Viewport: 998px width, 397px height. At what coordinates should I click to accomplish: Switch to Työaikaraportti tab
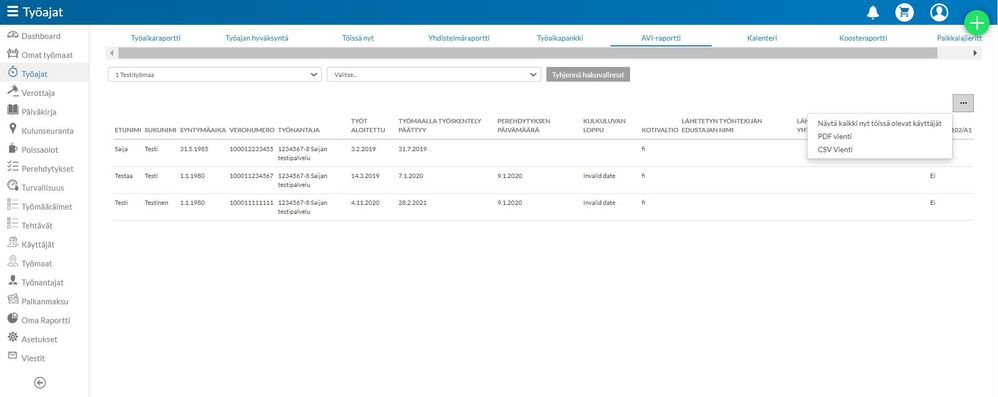pyautogui.click(x=156, y=38)
